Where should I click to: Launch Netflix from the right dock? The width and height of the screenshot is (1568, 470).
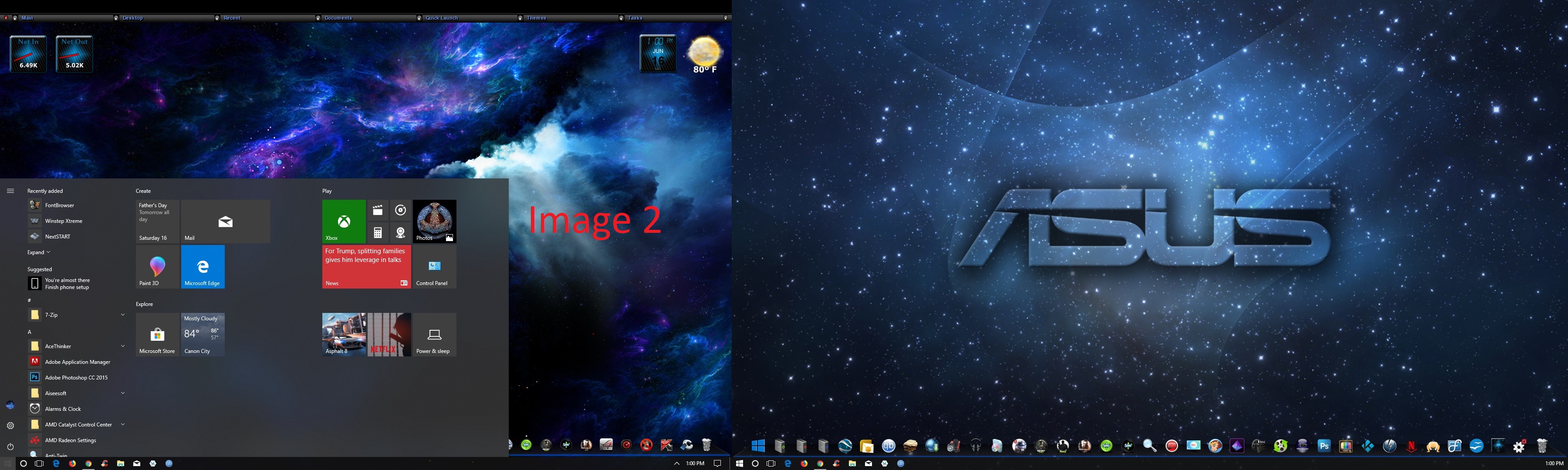click(1411, 446)
